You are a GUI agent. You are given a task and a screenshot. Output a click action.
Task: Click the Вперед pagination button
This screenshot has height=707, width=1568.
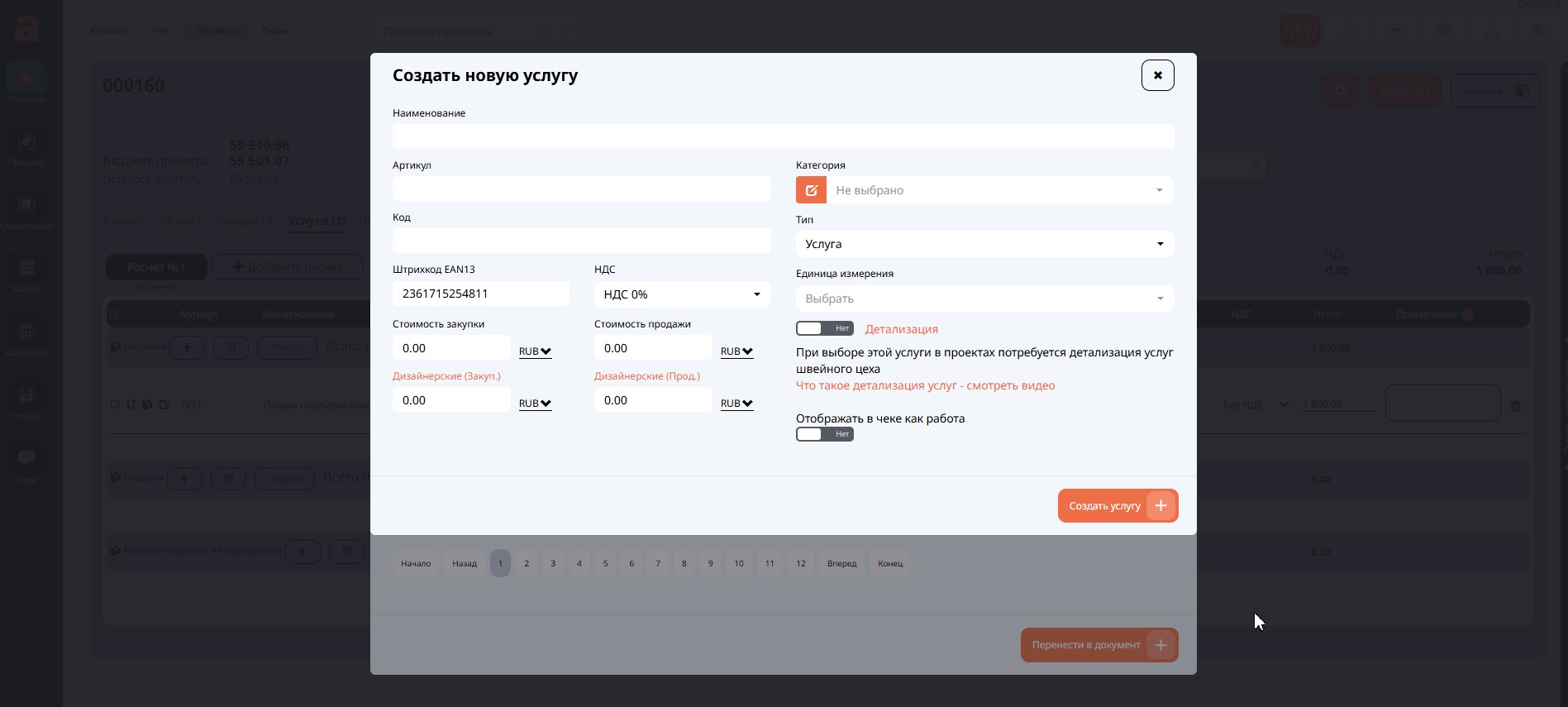click(841, 563)
